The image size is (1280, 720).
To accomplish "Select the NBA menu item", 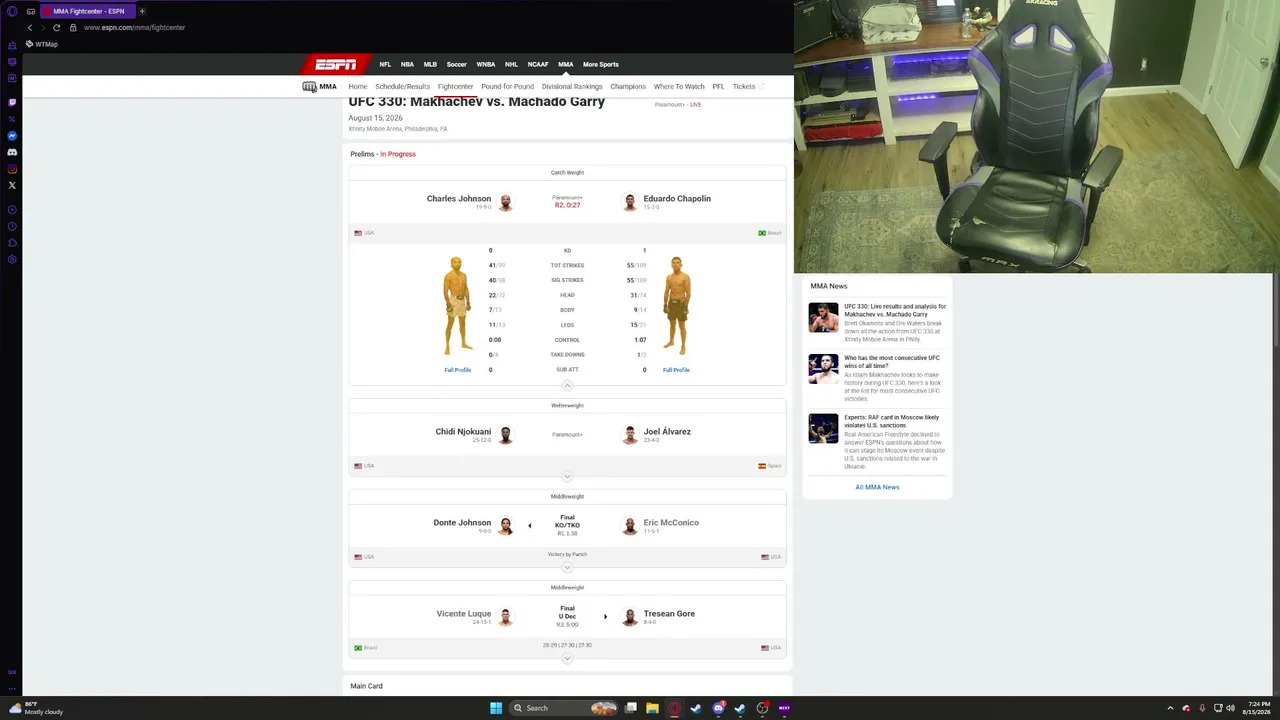I will [x=407, y=64].
